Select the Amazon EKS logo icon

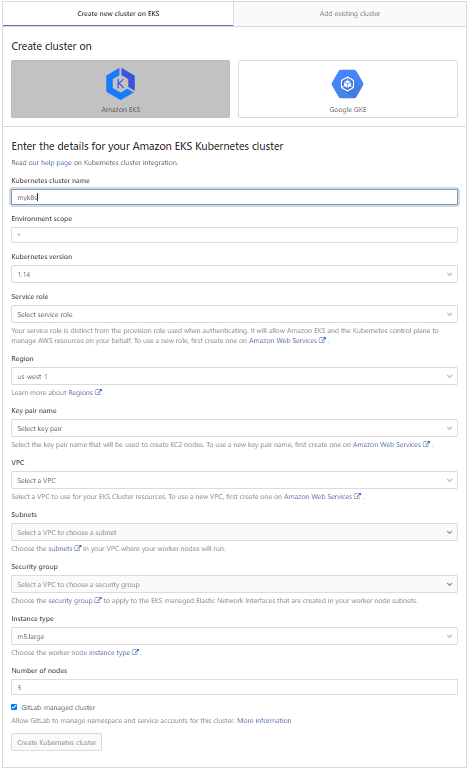click(120, 84)
